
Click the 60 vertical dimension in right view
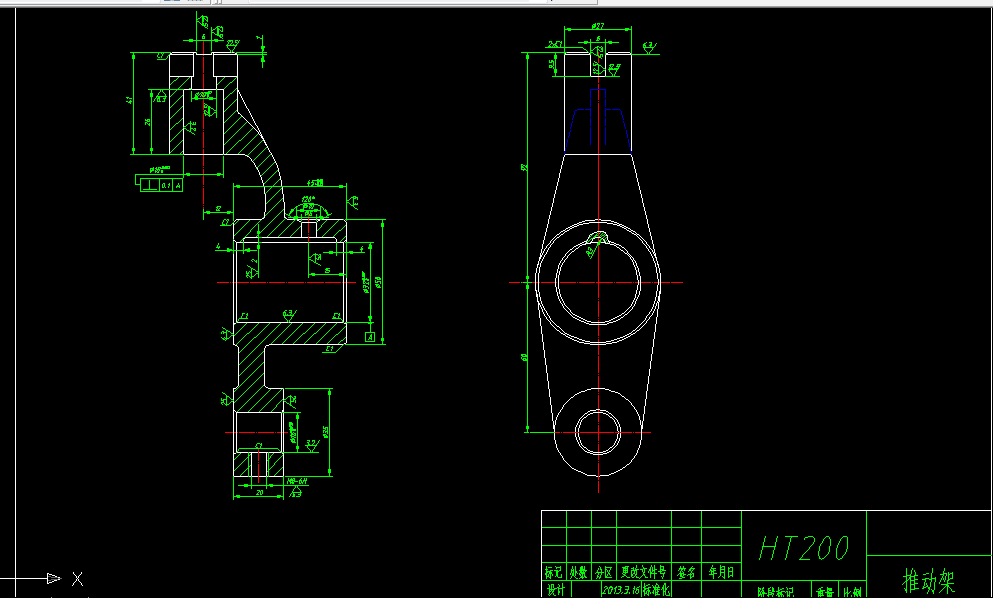click(x=524, y=357)
